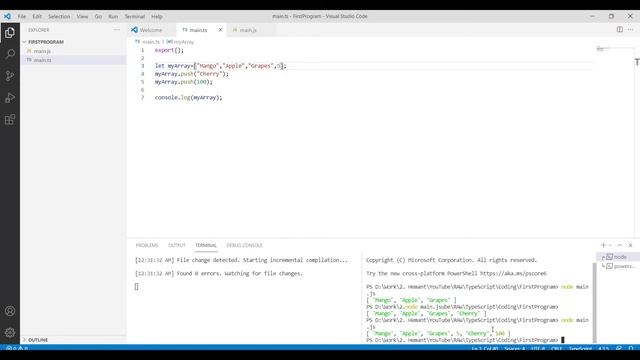Viewport: 640px width, 360px height.
Task: Click myArray in the breadcrumb
Action: point(184,42)
